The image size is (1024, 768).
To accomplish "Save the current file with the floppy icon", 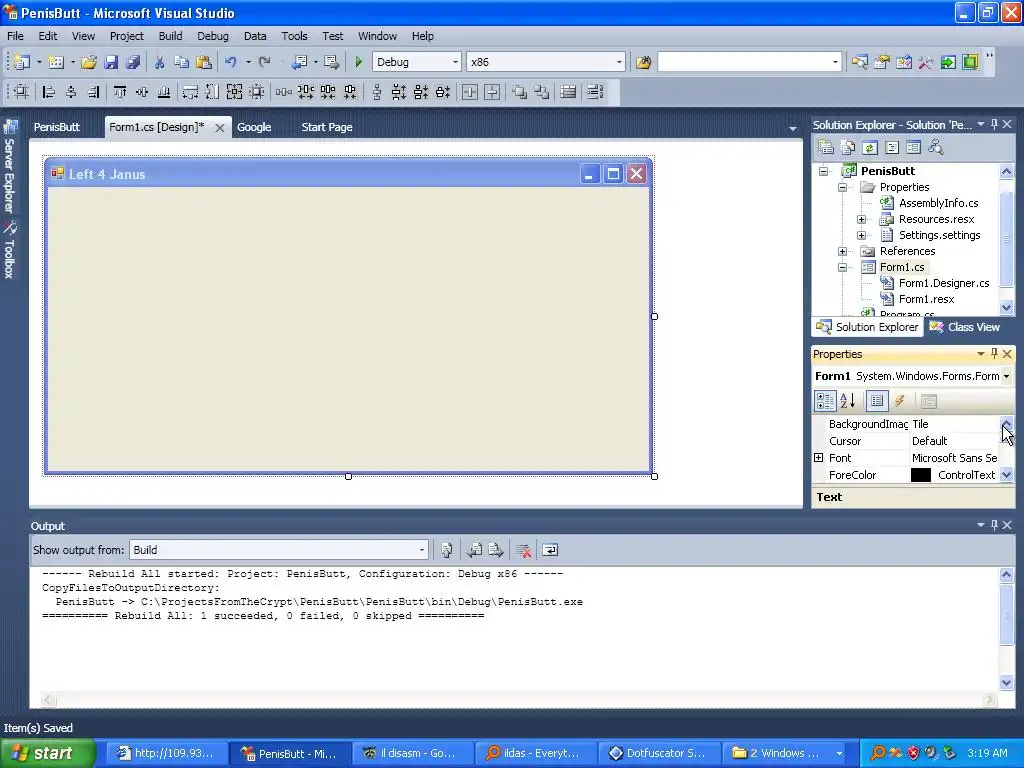I will [111, 62].
